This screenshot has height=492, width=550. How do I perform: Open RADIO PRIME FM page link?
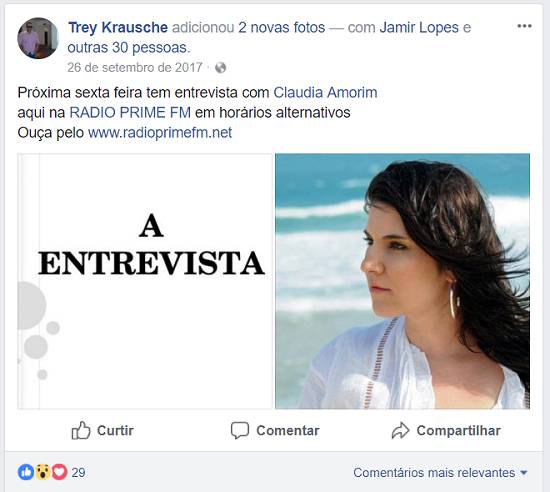tap(130, 113)
